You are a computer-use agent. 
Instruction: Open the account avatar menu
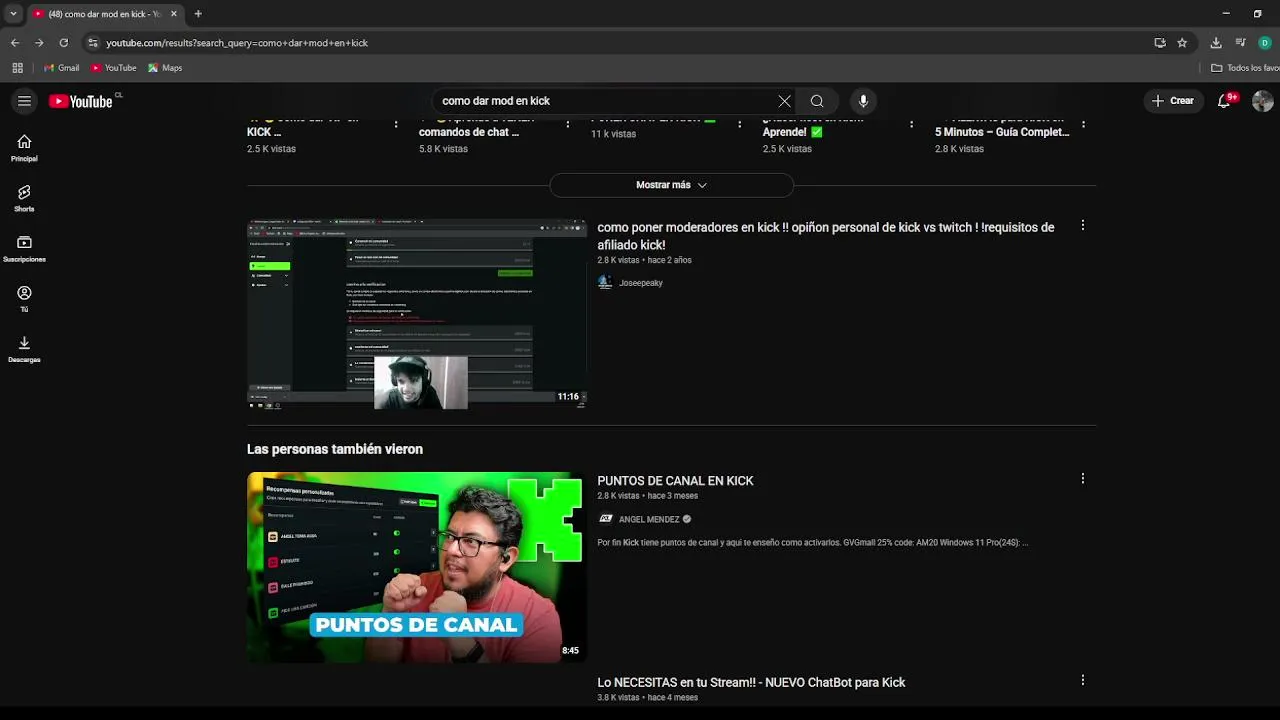(1262, 101)
